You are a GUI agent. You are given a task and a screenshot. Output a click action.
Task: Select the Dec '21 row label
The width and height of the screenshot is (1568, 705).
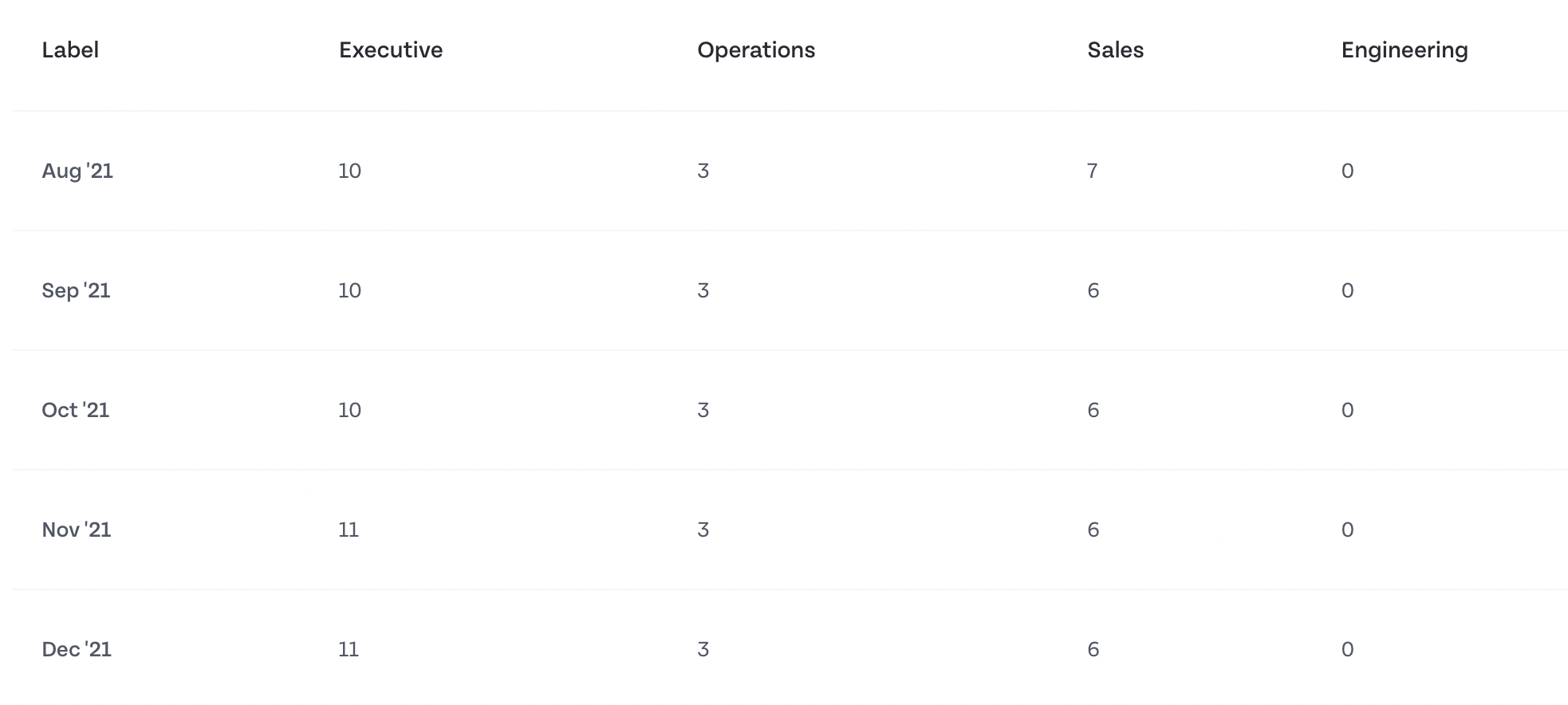click(x=77, y=649)
